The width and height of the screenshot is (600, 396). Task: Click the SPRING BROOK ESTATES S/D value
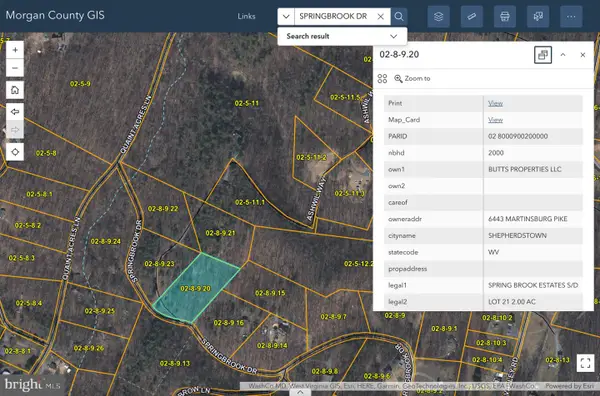click(x=533, y=285)
